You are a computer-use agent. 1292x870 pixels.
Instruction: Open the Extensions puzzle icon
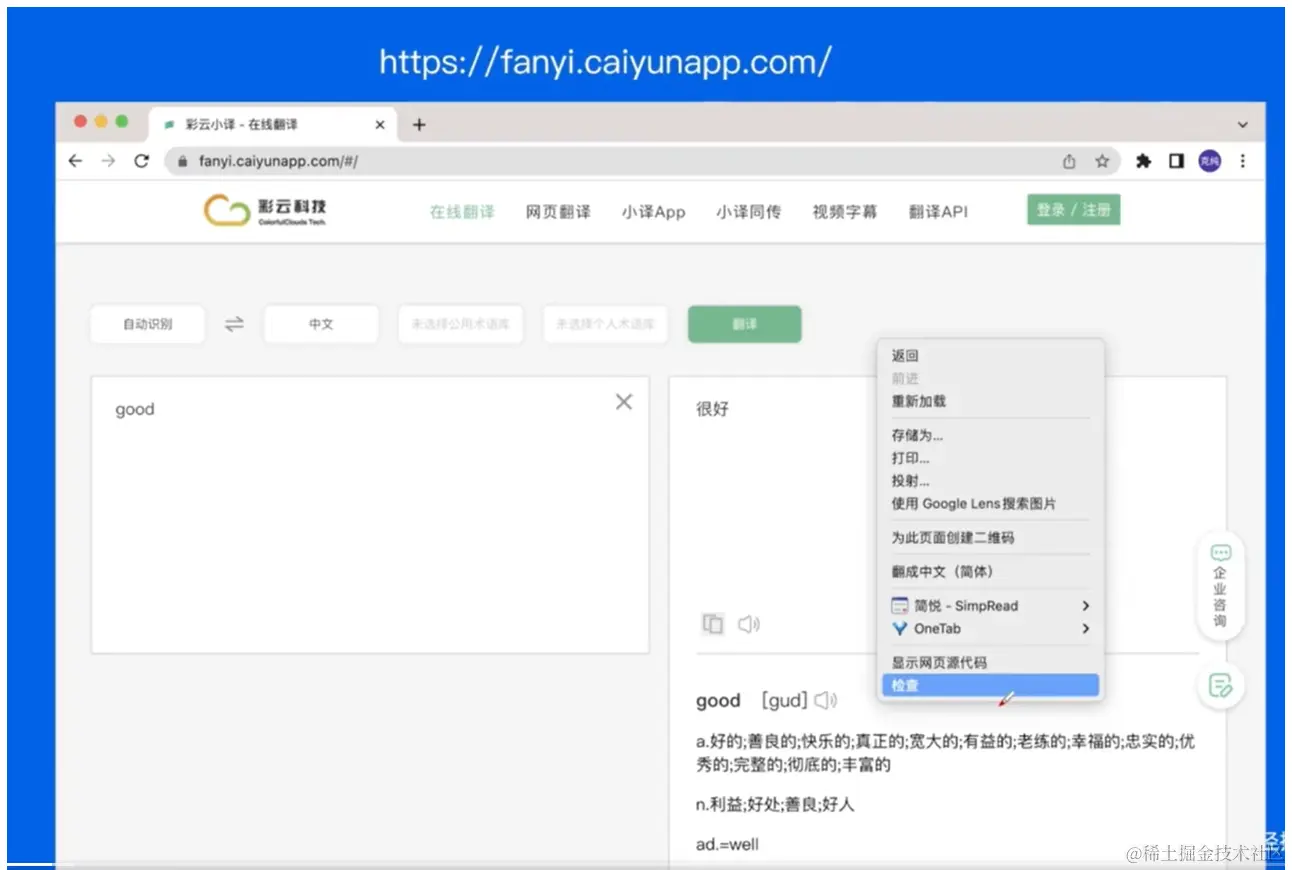tap(1144, 161)
